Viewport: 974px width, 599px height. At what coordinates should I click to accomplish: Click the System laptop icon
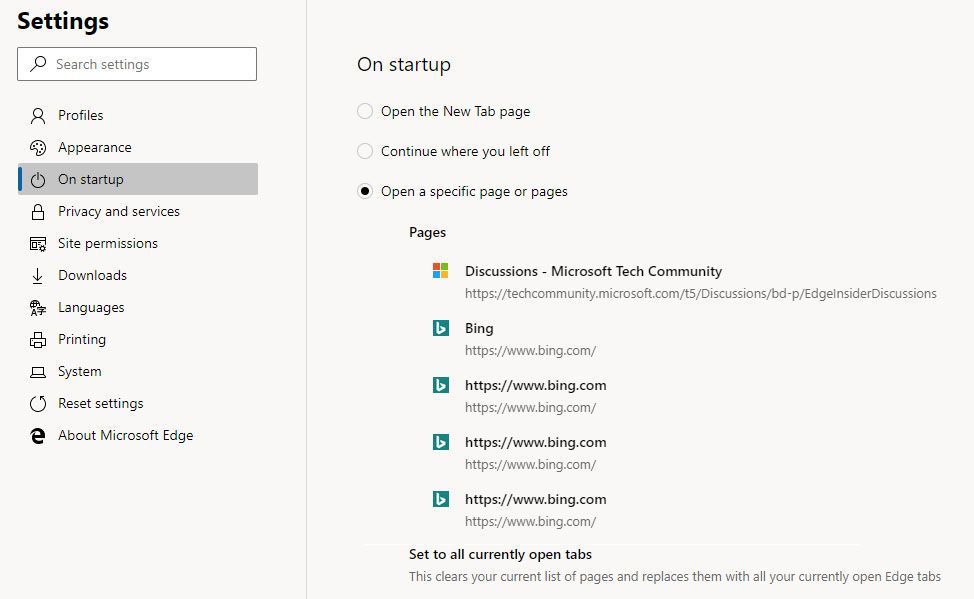tap(38, 372)
